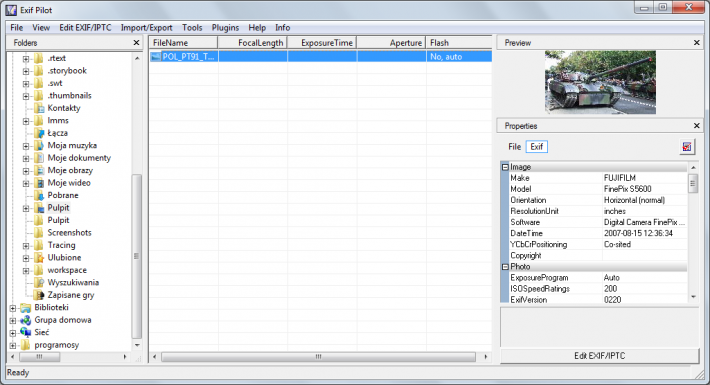The image size is (710, 385).
Task: Select the workspace folder
Action: 67,270
